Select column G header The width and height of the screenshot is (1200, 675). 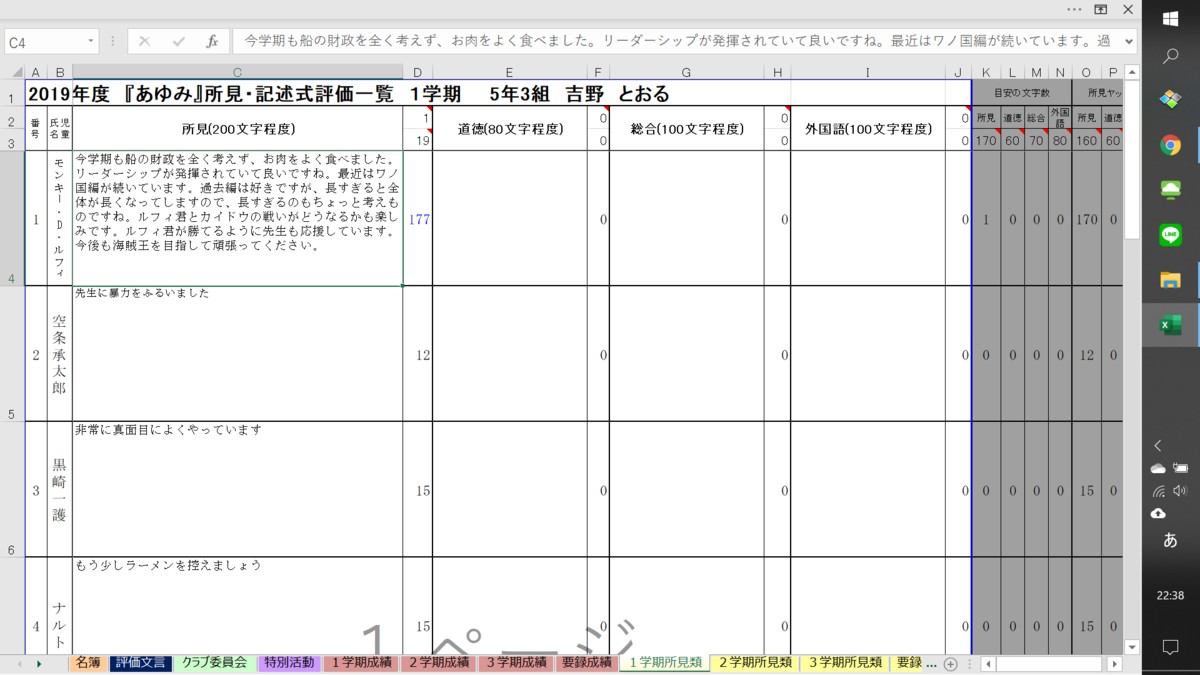[686, 72]
